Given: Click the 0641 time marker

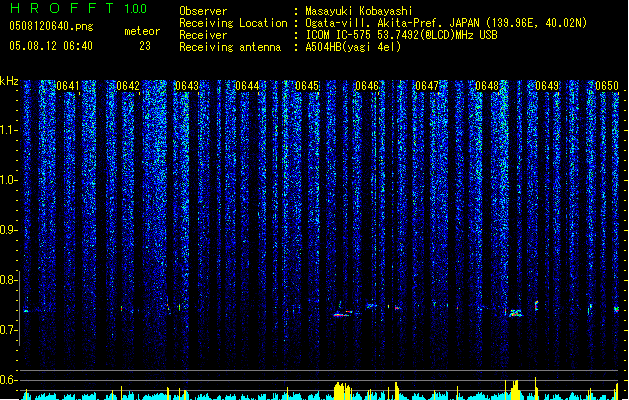Looking at the screenshot, I should click(x=68, y=86).
